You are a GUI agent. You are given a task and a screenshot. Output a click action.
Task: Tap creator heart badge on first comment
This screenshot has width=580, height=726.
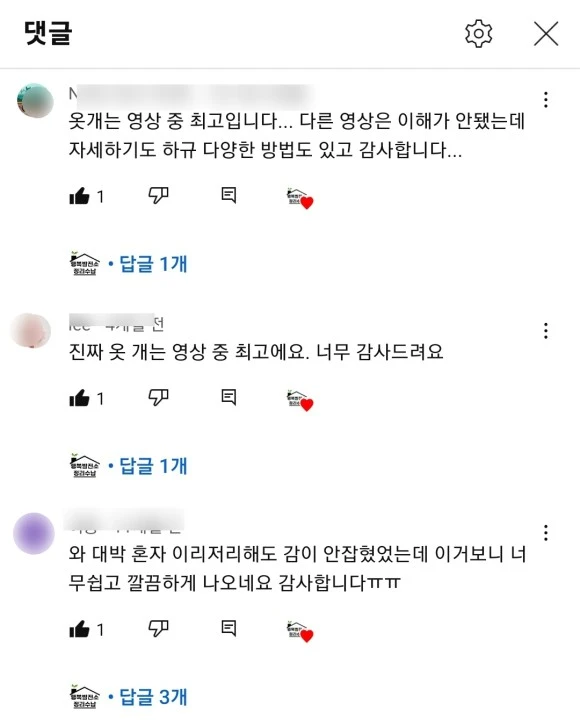(x=300, y=199)
